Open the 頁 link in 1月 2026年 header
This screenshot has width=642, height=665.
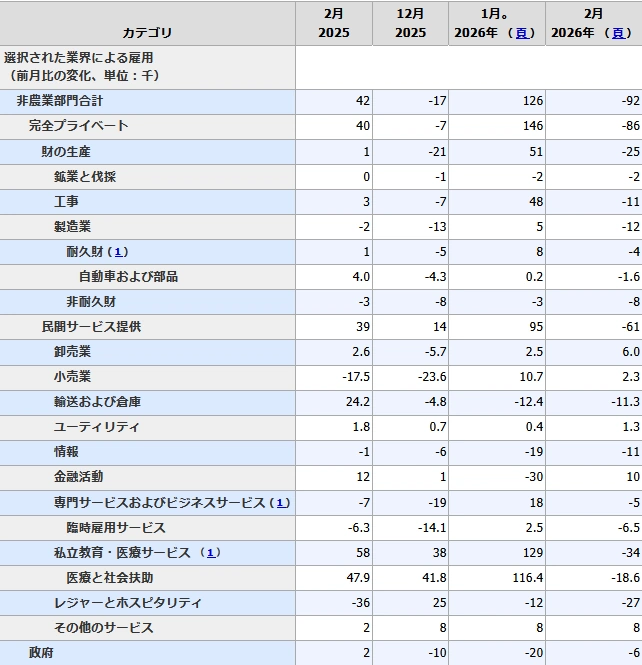pyautogui.click(x=522, y=33)
